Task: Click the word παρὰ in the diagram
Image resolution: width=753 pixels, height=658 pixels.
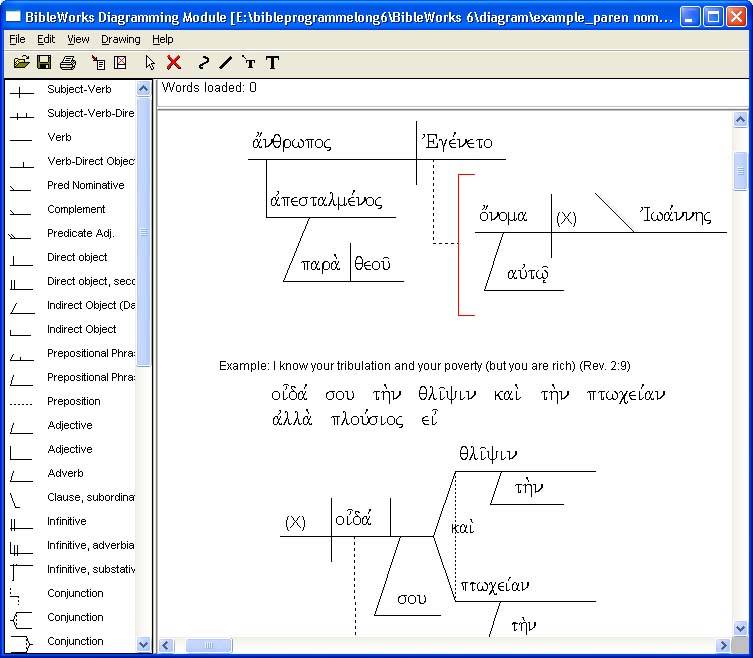Action: 320,264
